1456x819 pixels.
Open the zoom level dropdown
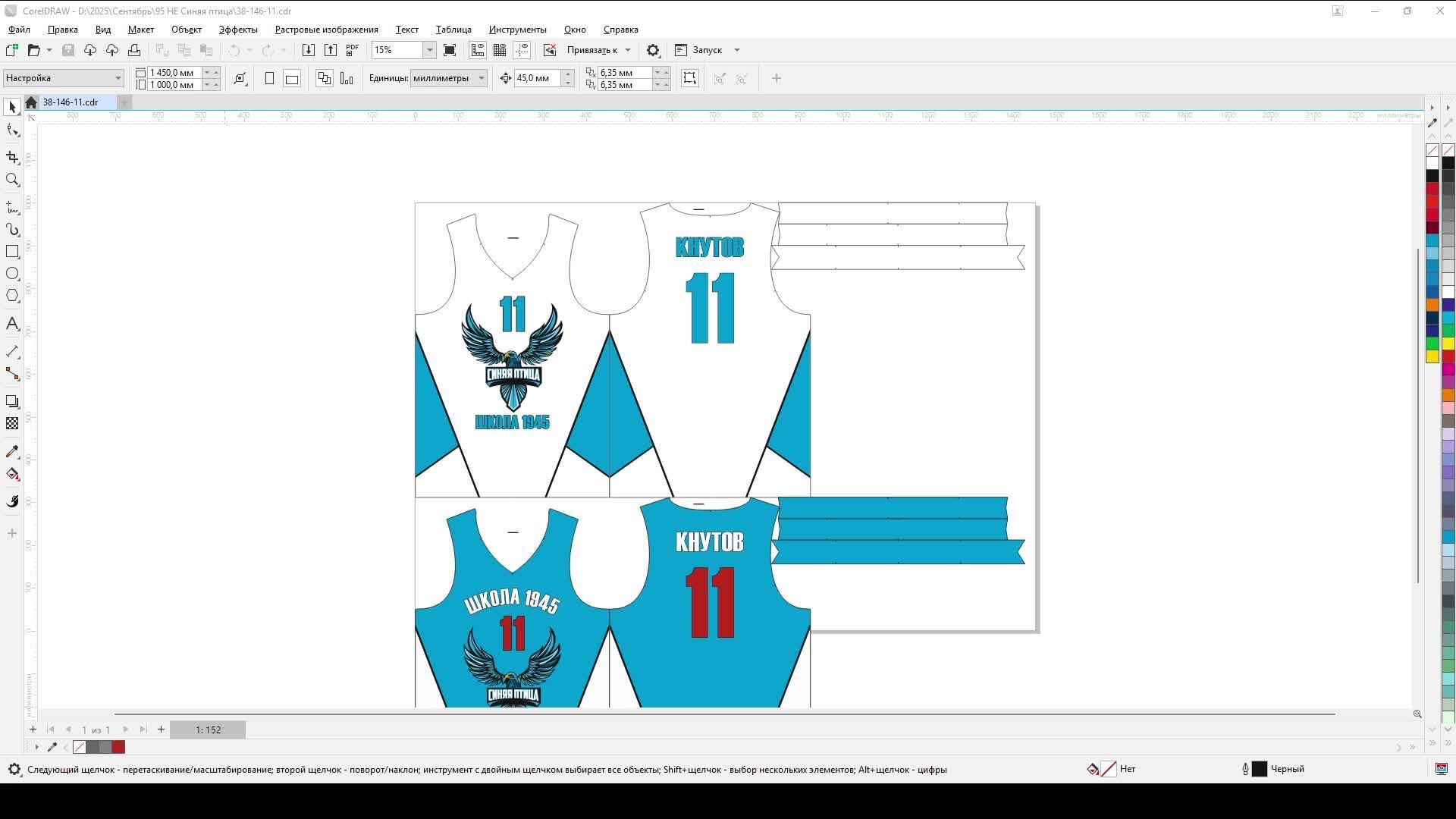point(429,50)
